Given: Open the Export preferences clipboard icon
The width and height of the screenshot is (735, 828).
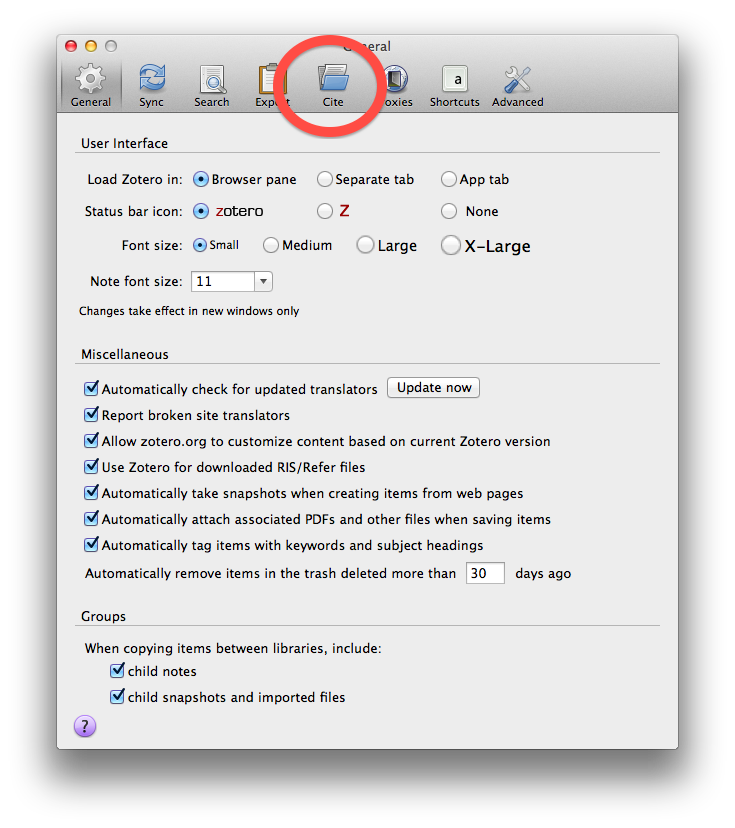Looking at the screenshot, I should click(x=271, y=80).
